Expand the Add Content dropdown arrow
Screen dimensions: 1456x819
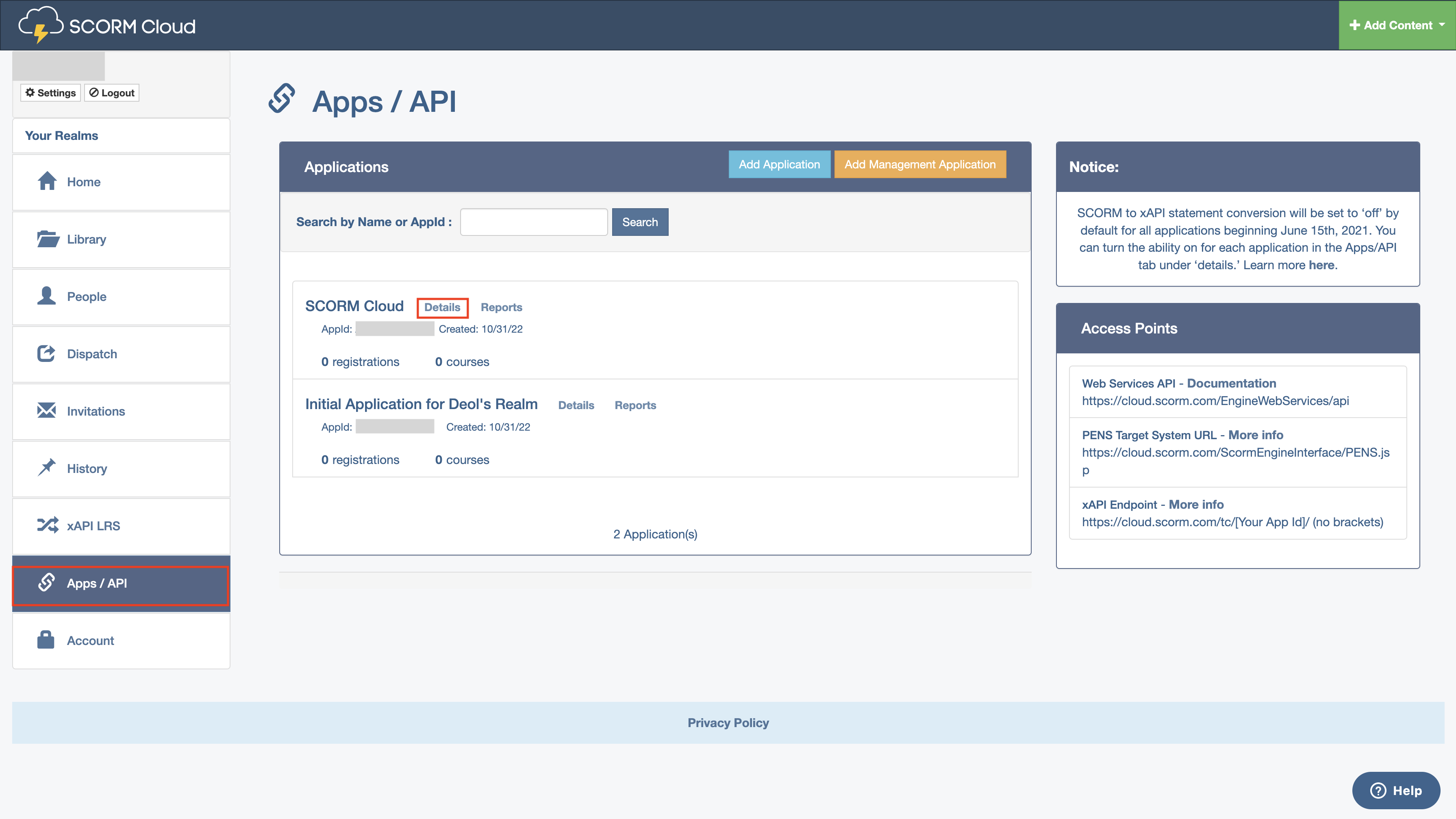pyautogui.click(x=1442, y=25)
